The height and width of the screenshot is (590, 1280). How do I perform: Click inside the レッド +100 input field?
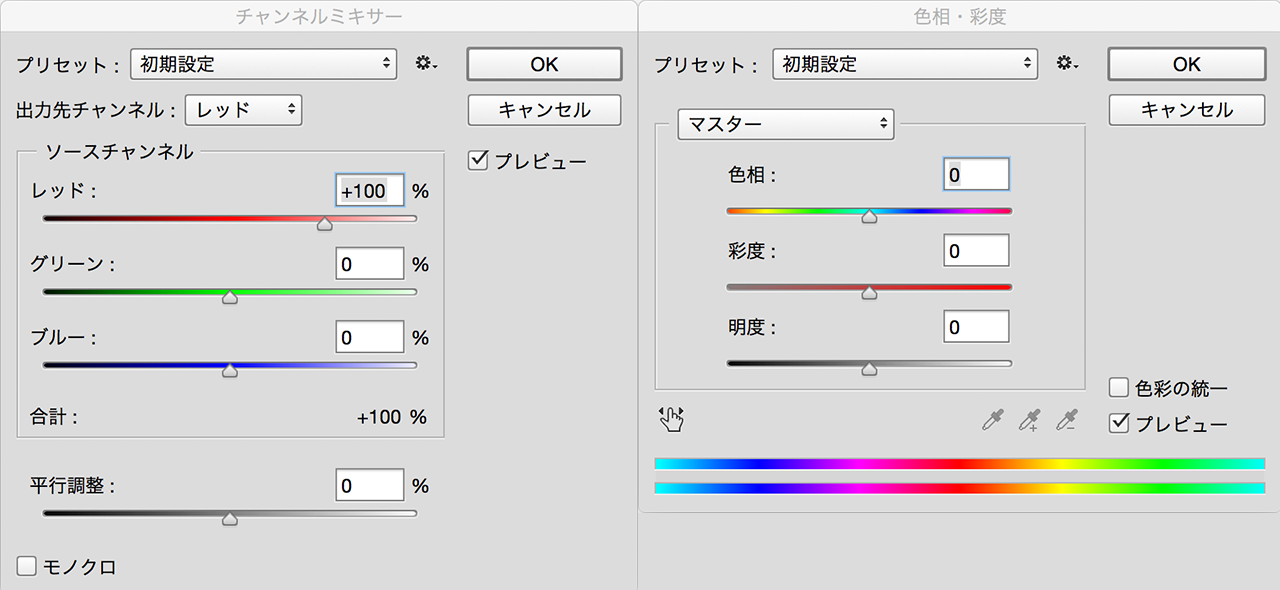click(x=369, y=190)
